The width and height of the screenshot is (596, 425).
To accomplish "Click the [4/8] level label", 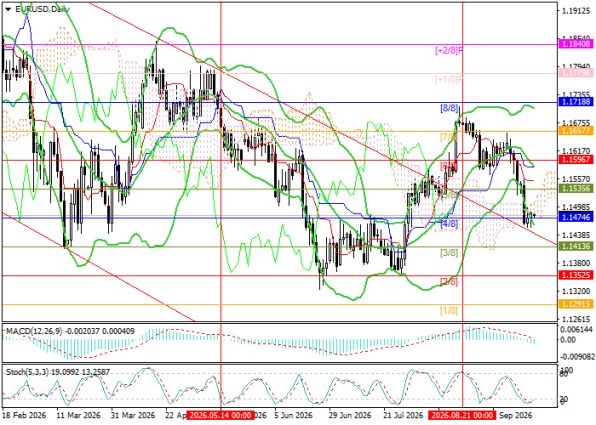I will 449,224.
